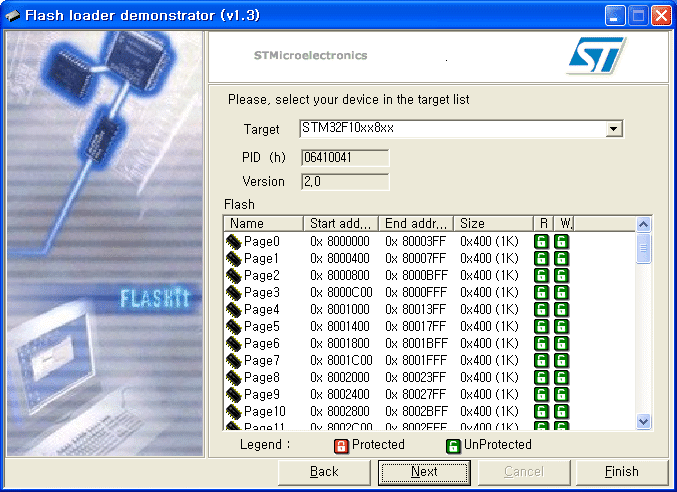This screenshot has width=677, height=492.
Task: Click Page4 write protection lock icon
Action: [561, 309]
